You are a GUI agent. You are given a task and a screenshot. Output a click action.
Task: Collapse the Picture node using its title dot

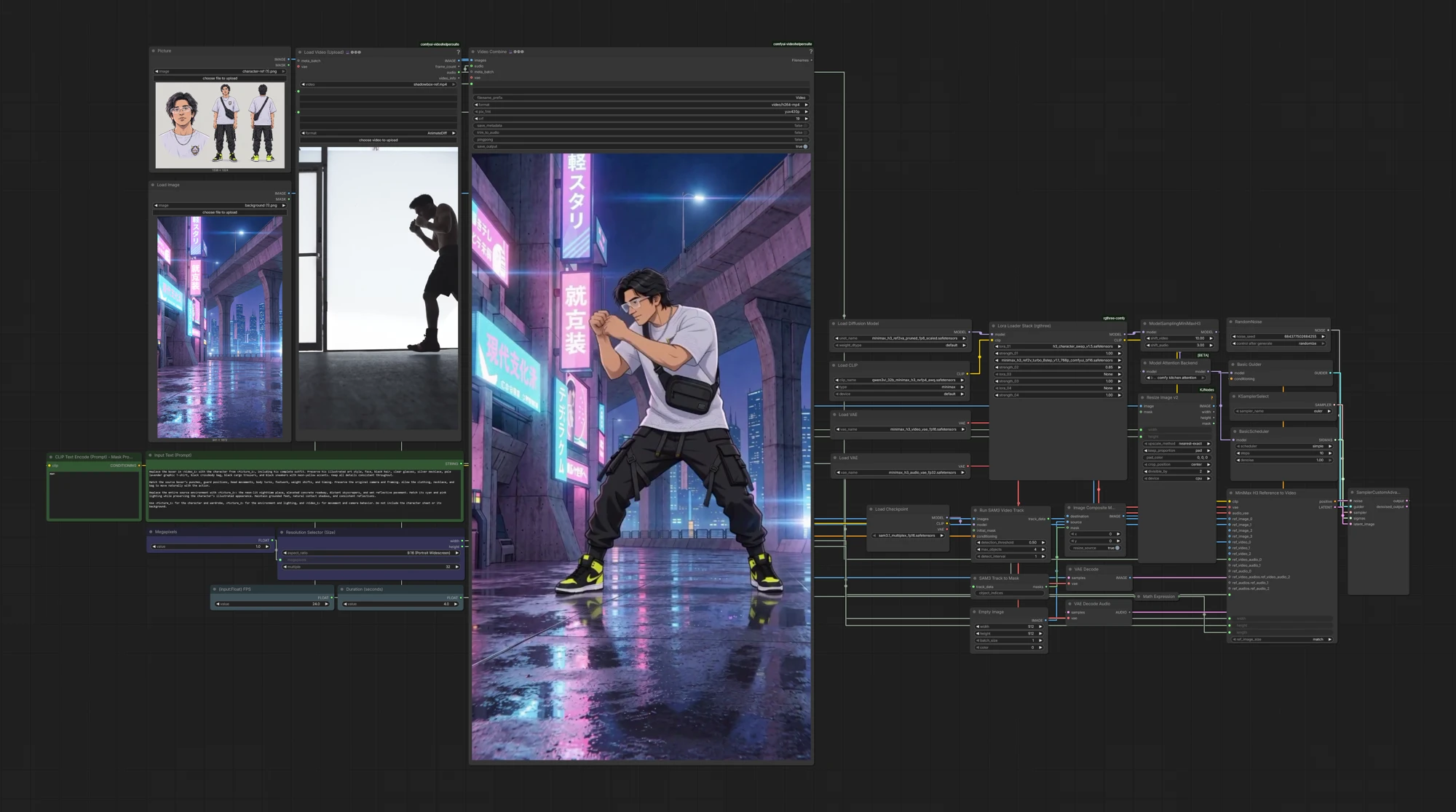[154, 51]
